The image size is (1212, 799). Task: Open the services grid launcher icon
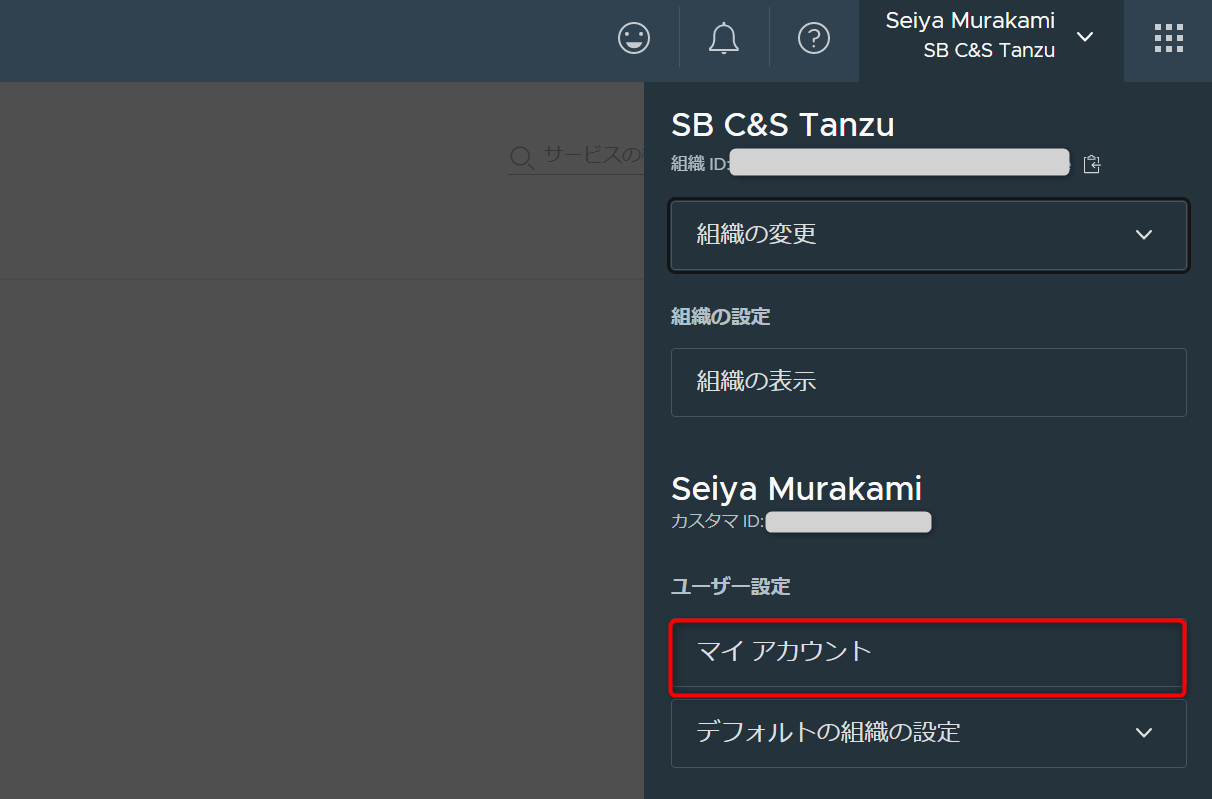click(x=1168, y=39)
